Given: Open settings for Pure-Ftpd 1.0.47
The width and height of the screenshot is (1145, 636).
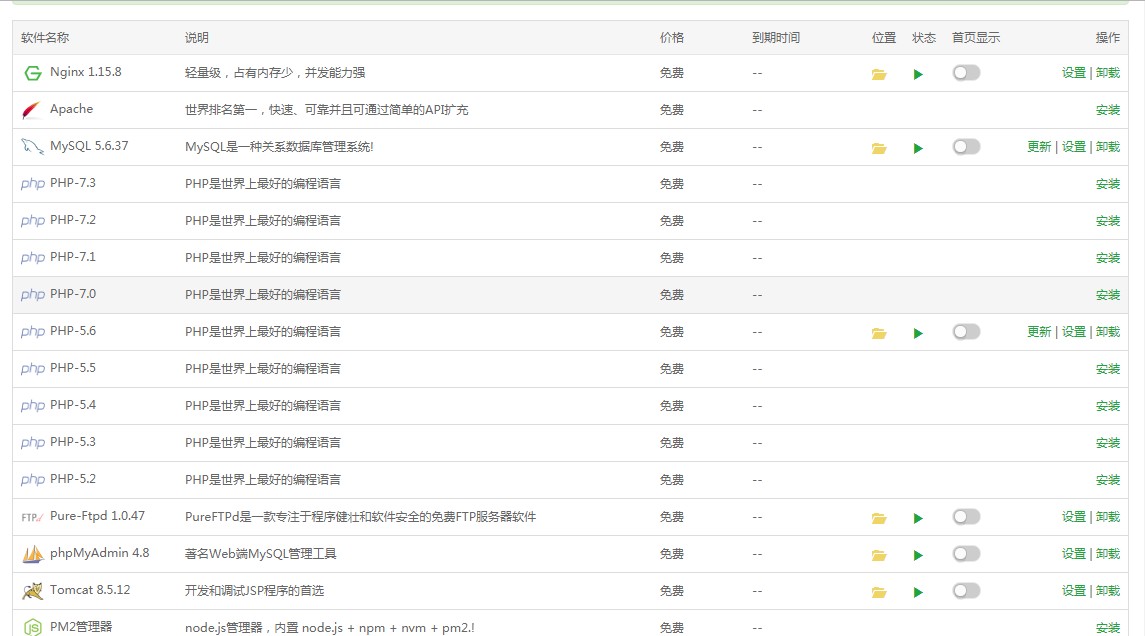Looking at the screenshot, I should (1073, 516).
